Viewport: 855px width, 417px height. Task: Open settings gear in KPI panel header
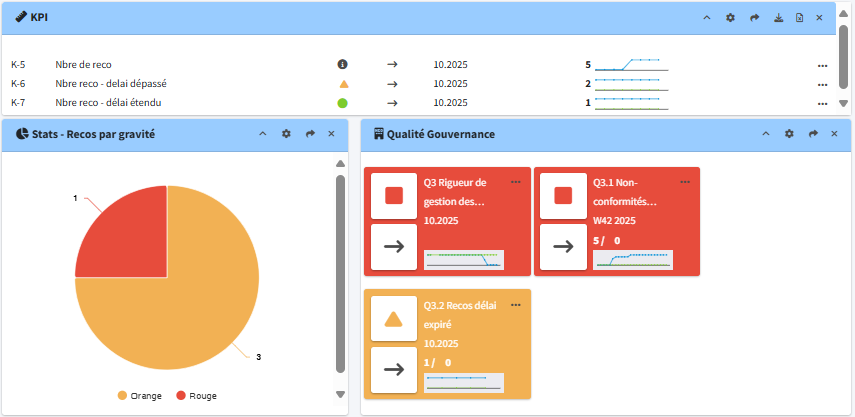730,18
